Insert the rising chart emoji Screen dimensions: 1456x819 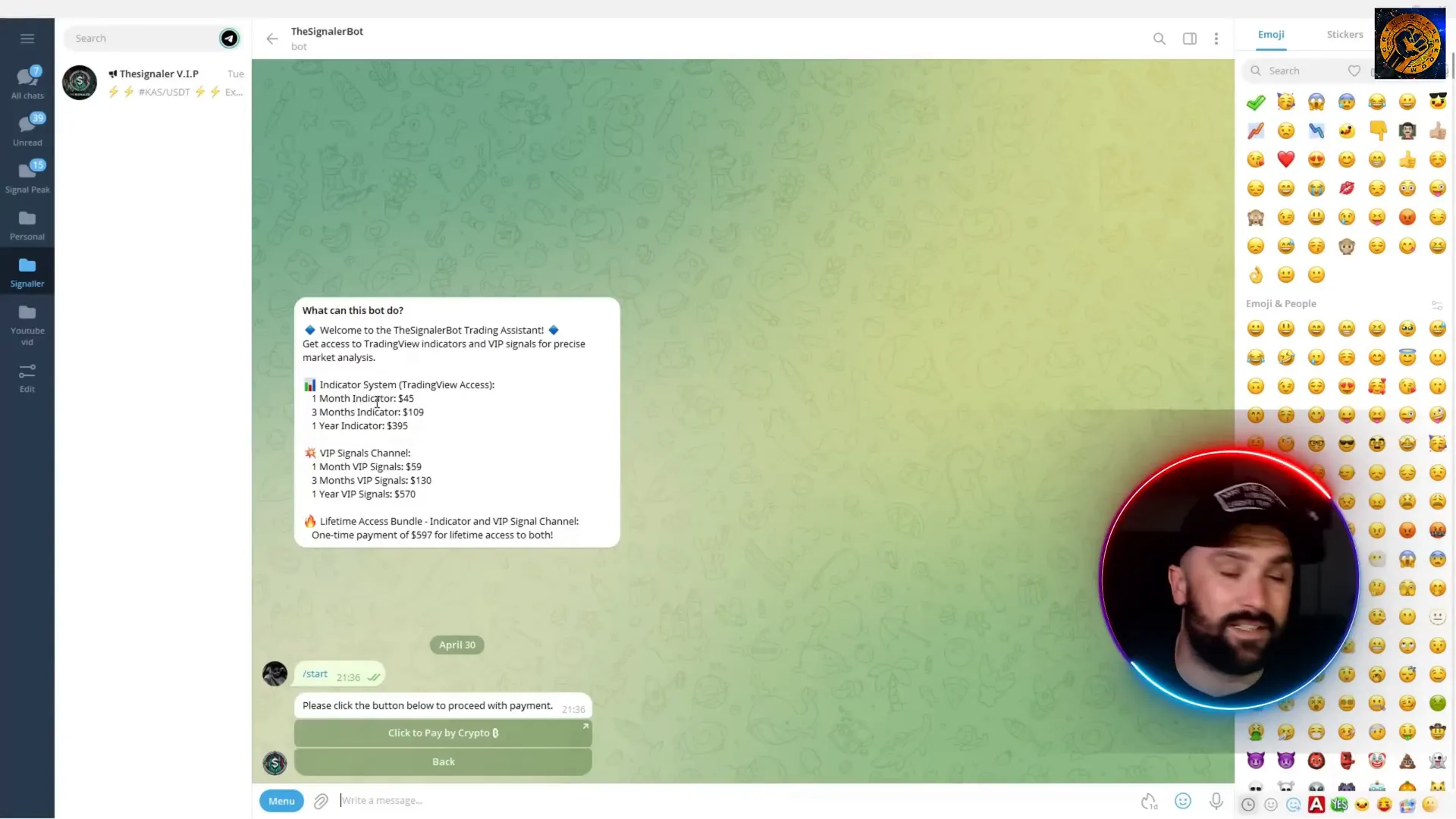click(1256, 130)
